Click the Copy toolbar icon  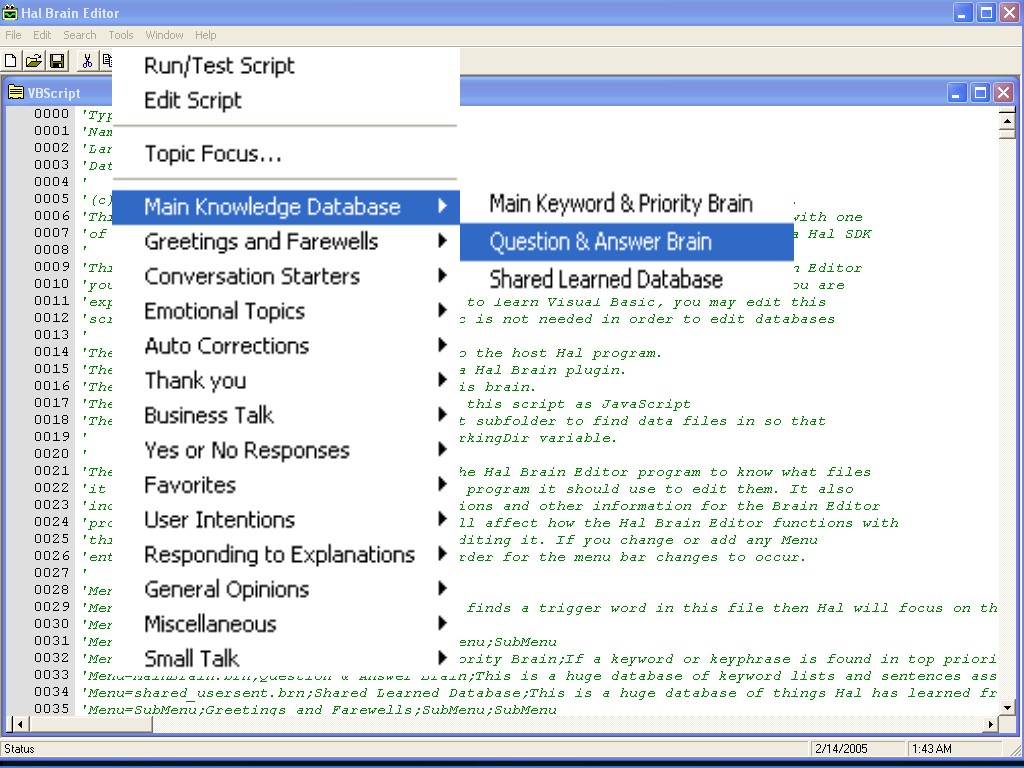tap(106, 61)
